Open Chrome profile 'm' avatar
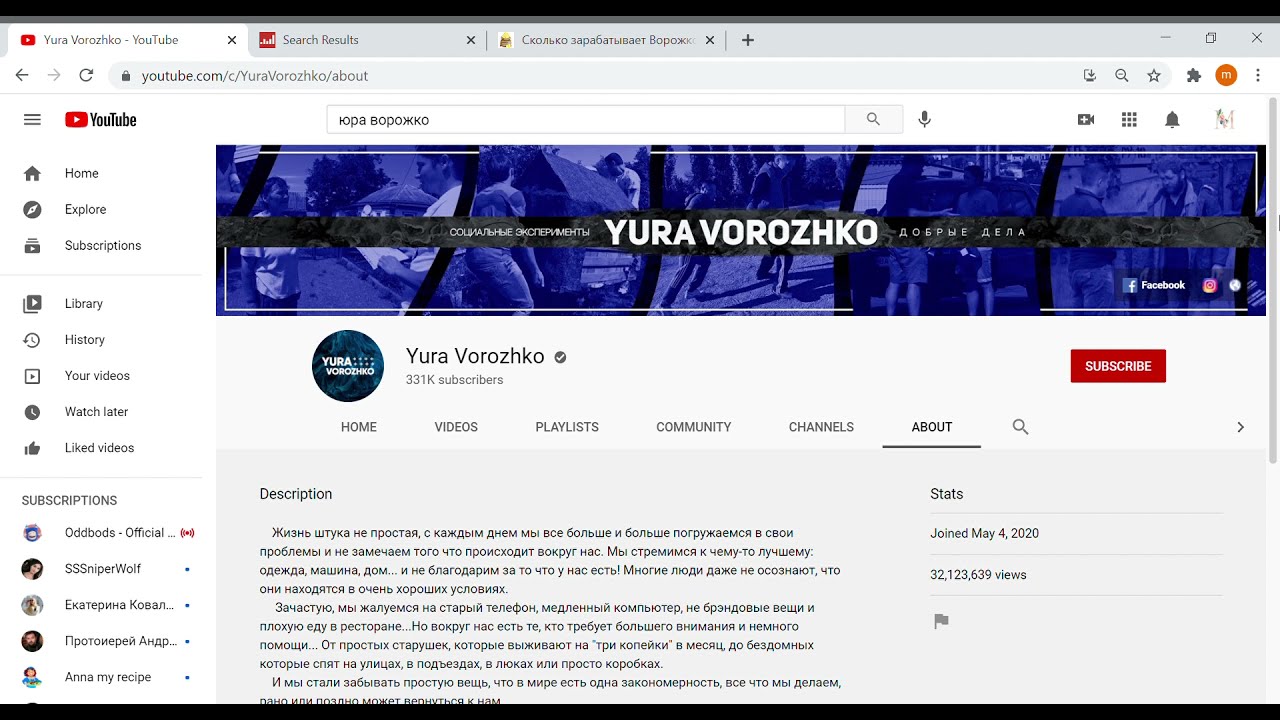The image size is (1280, 720). point(1226,75)
